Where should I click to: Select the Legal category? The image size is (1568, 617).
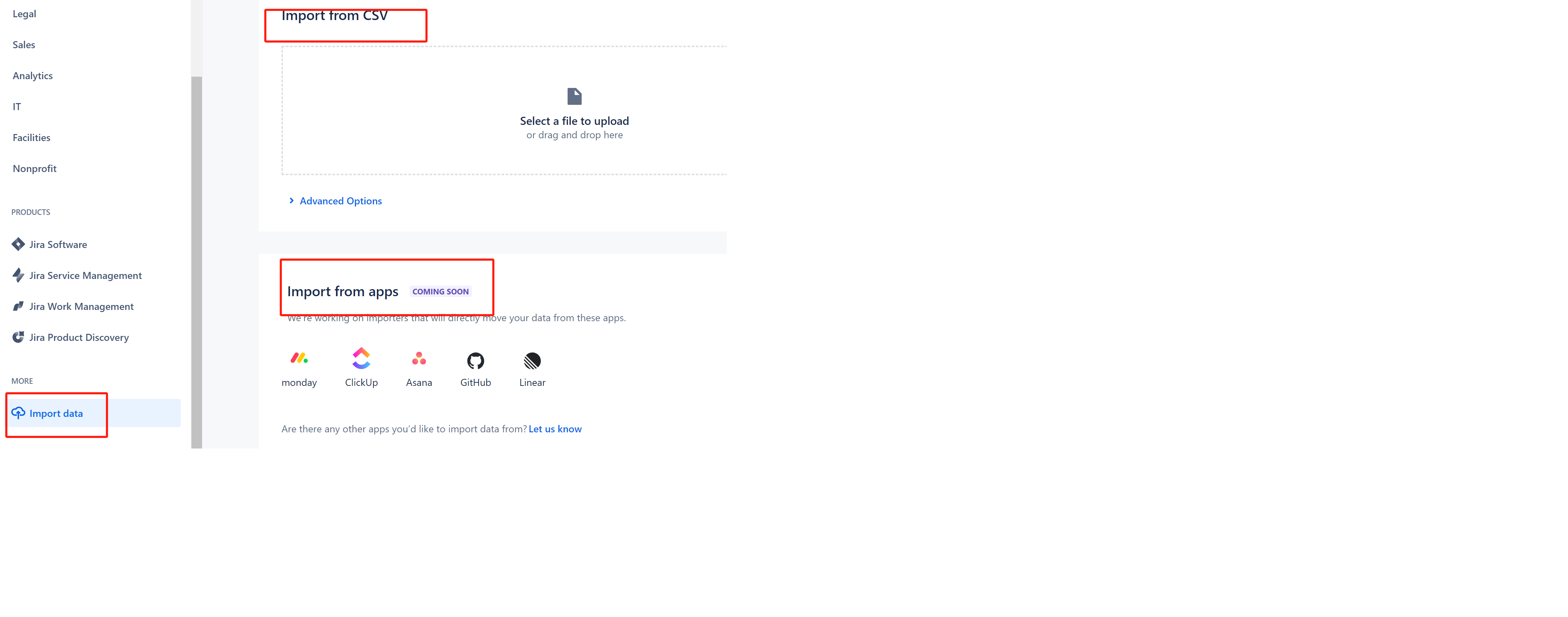24,13
